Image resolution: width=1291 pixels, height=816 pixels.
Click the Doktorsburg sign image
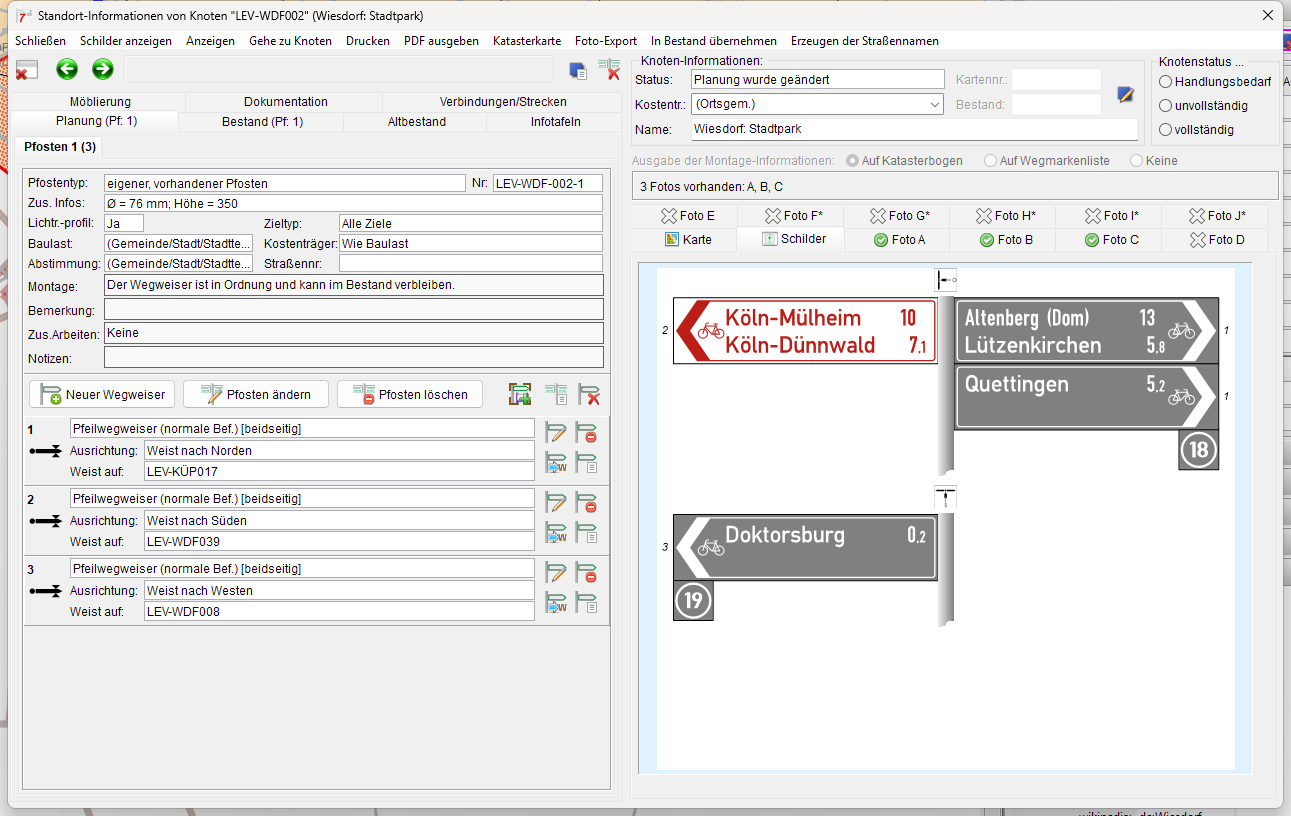[x=805, y=547]
